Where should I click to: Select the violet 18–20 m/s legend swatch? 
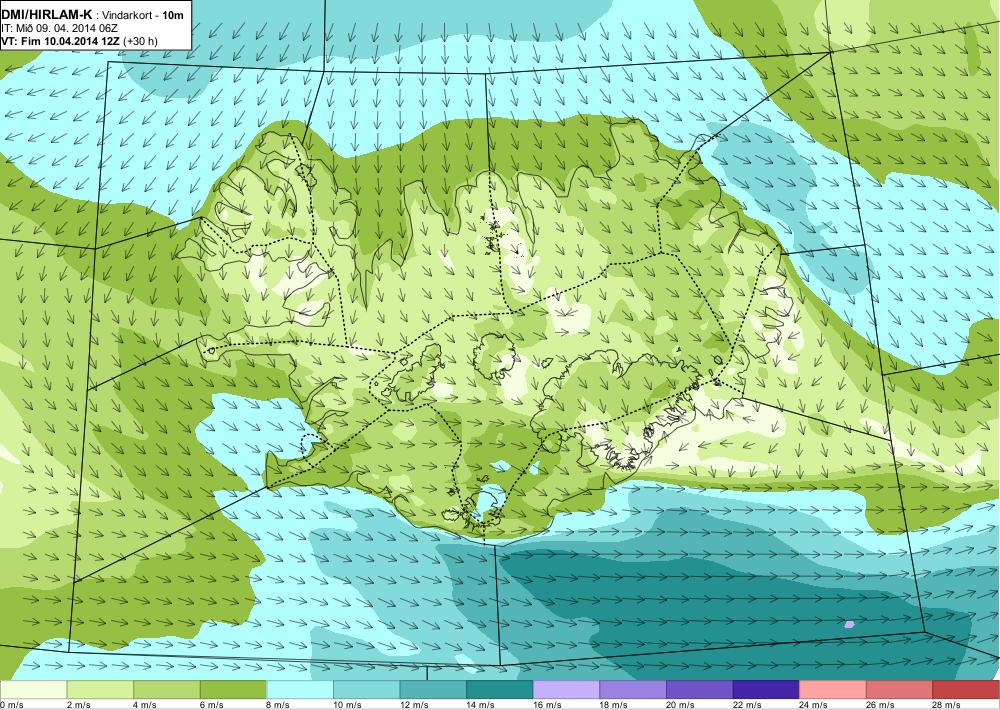pos(633,690)
